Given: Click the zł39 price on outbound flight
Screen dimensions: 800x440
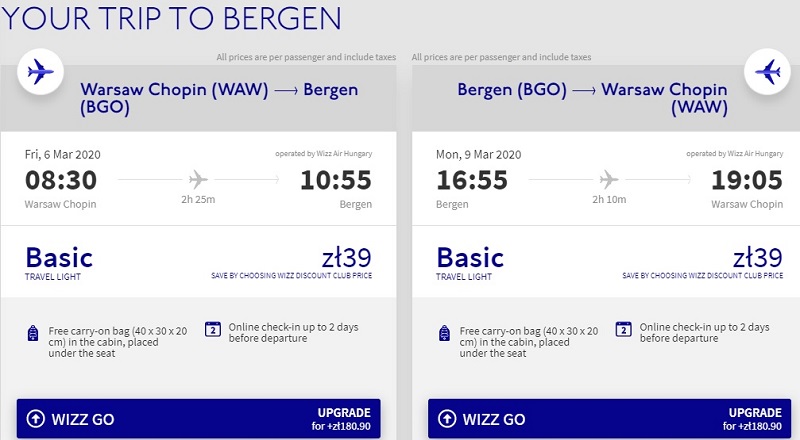Looking at the screenshot, I should pos(348,256).
